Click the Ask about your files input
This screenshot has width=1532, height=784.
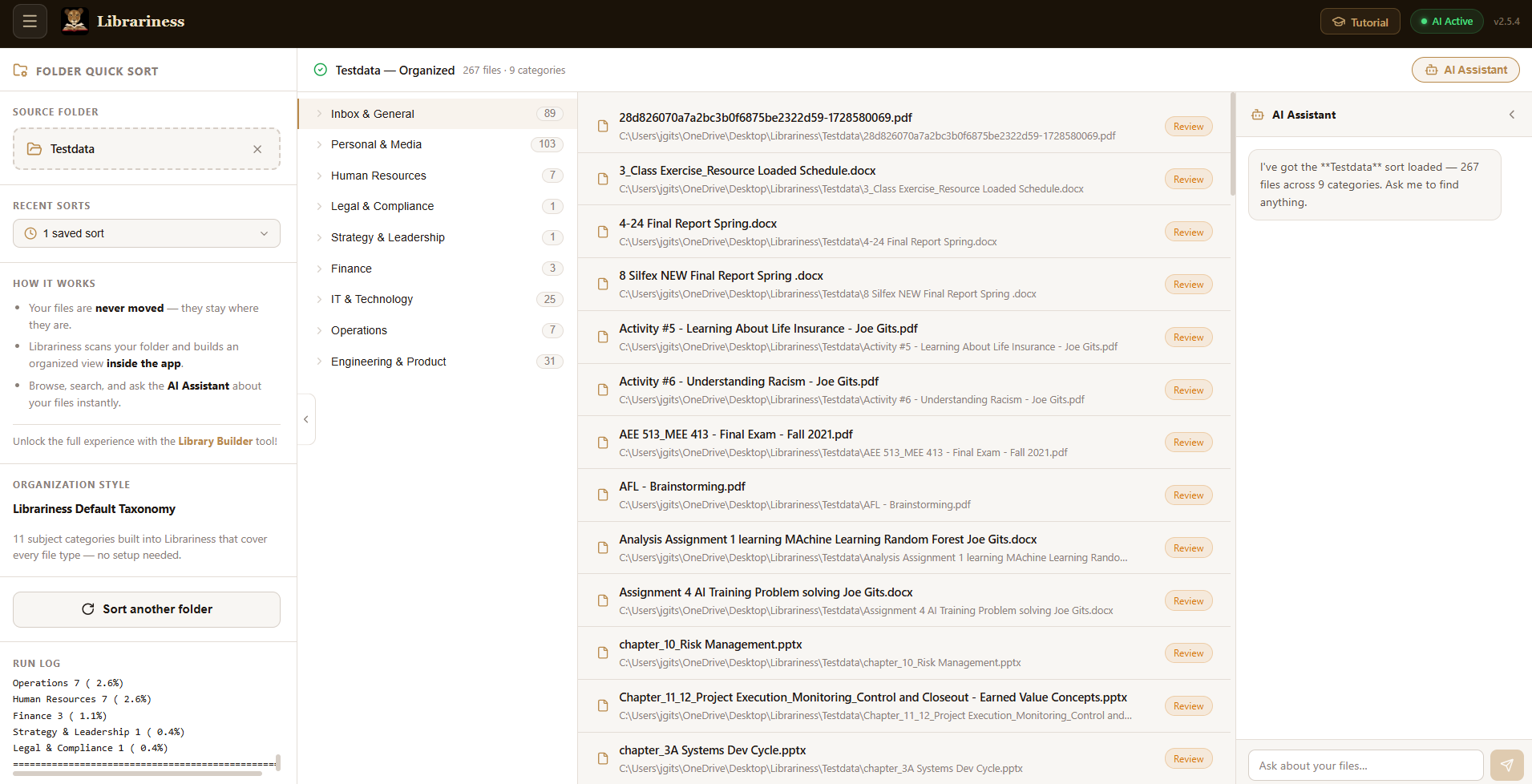[1366, 766]
